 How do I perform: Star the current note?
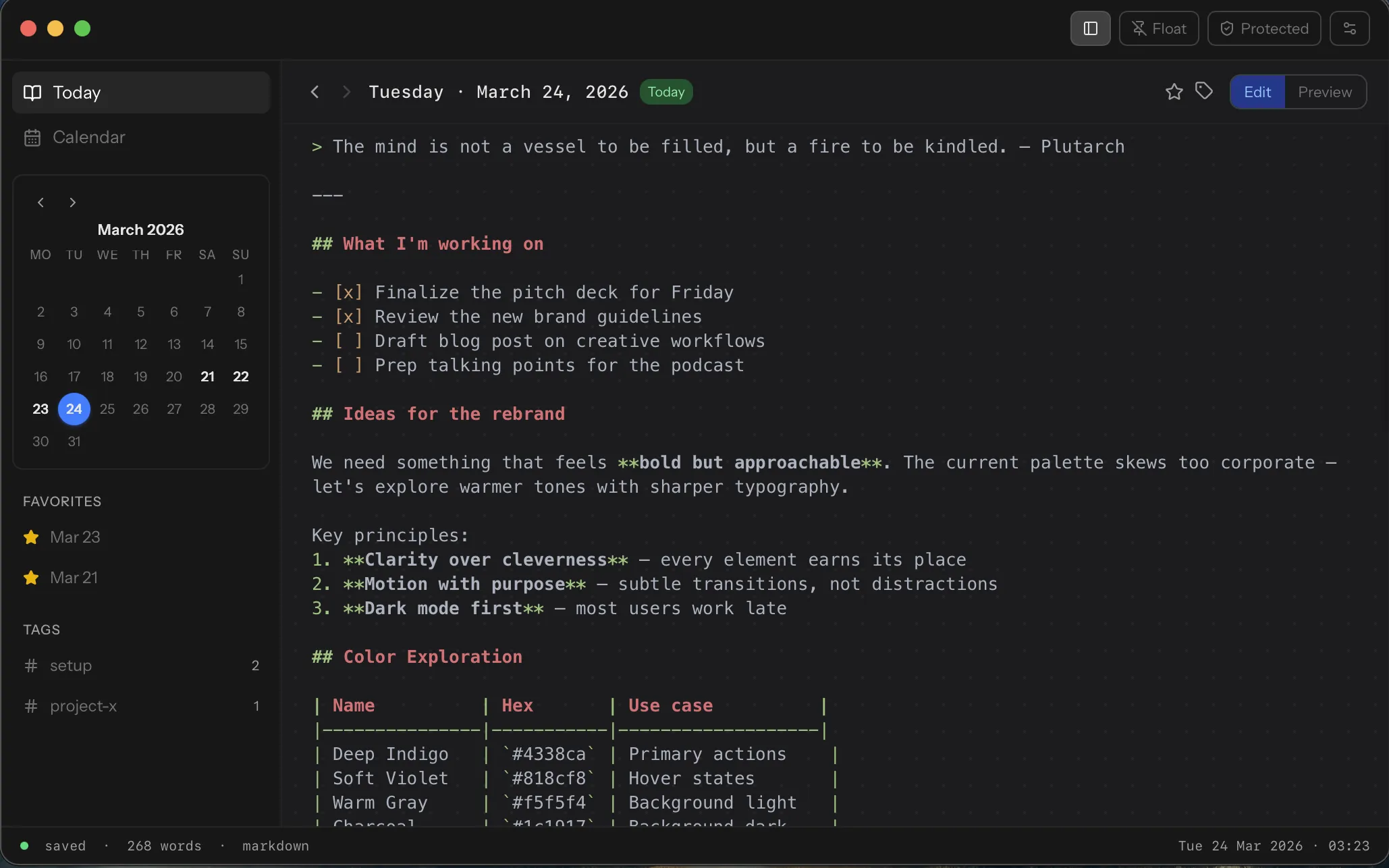(1174, 92)
